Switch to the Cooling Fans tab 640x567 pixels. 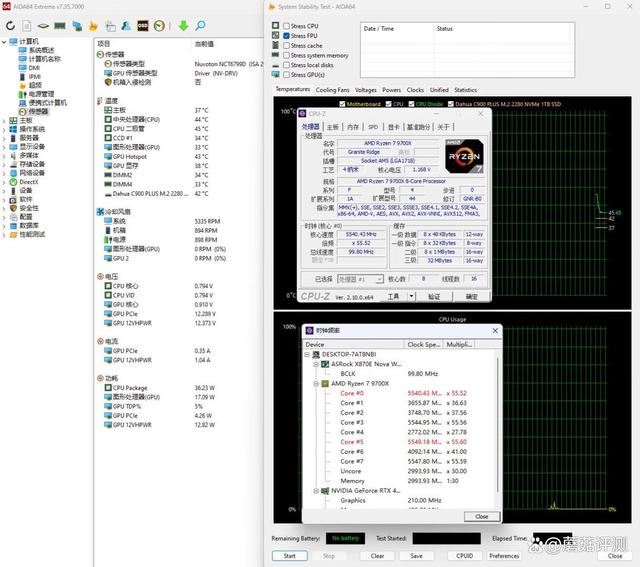pos(333,90)
